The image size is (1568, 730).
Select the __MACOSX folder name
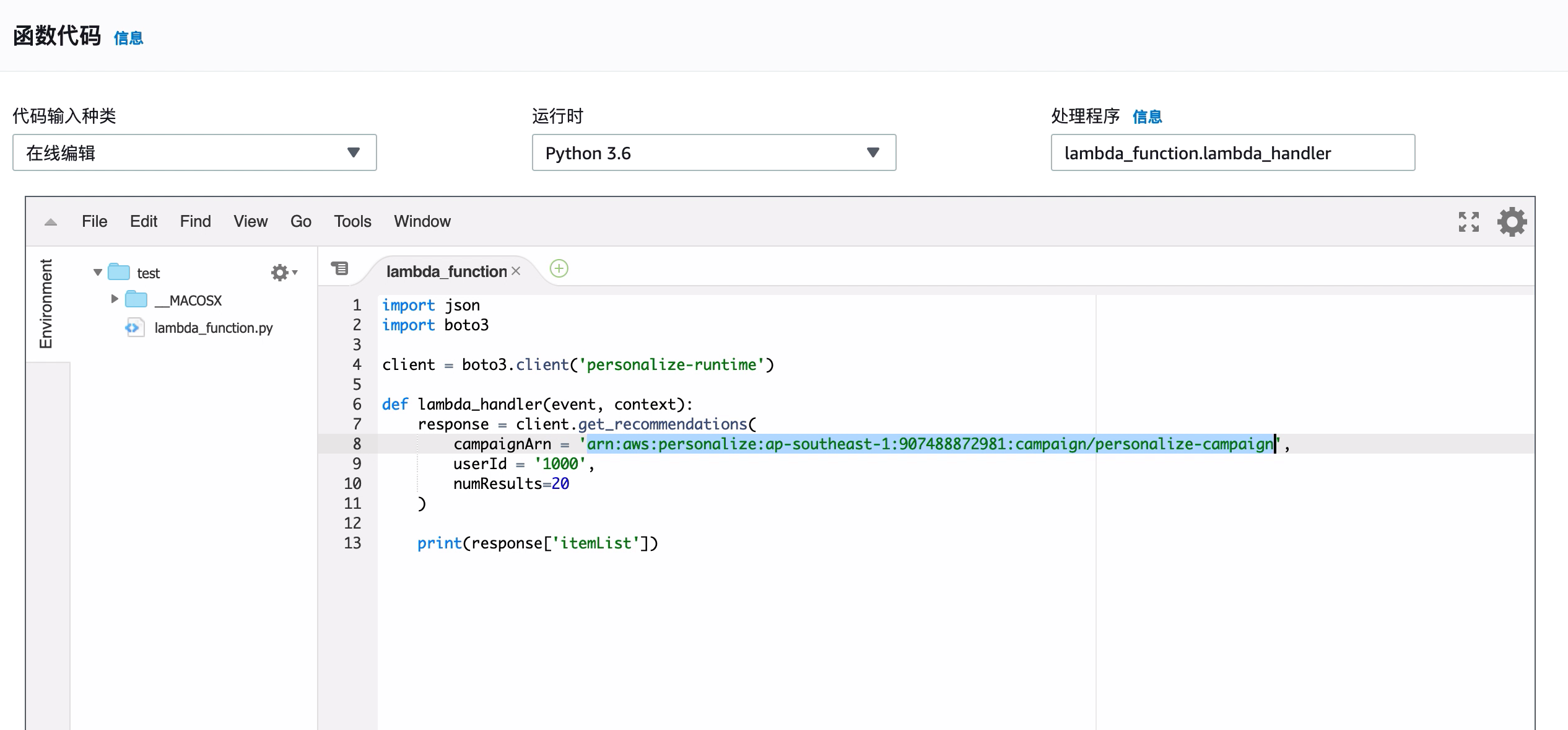188,301
